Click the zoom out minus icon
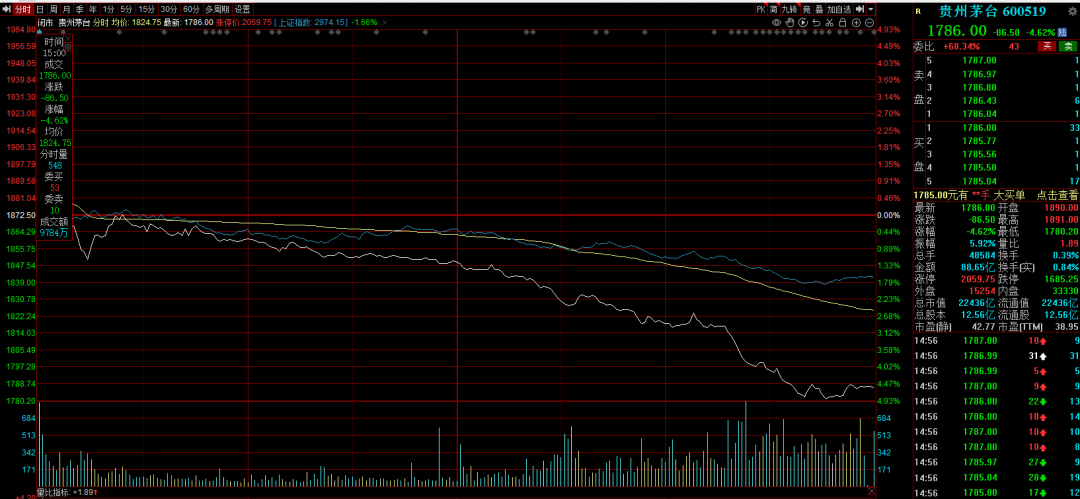The width and height of the screenshot is (1080, 499). click(x=869, y=22)
